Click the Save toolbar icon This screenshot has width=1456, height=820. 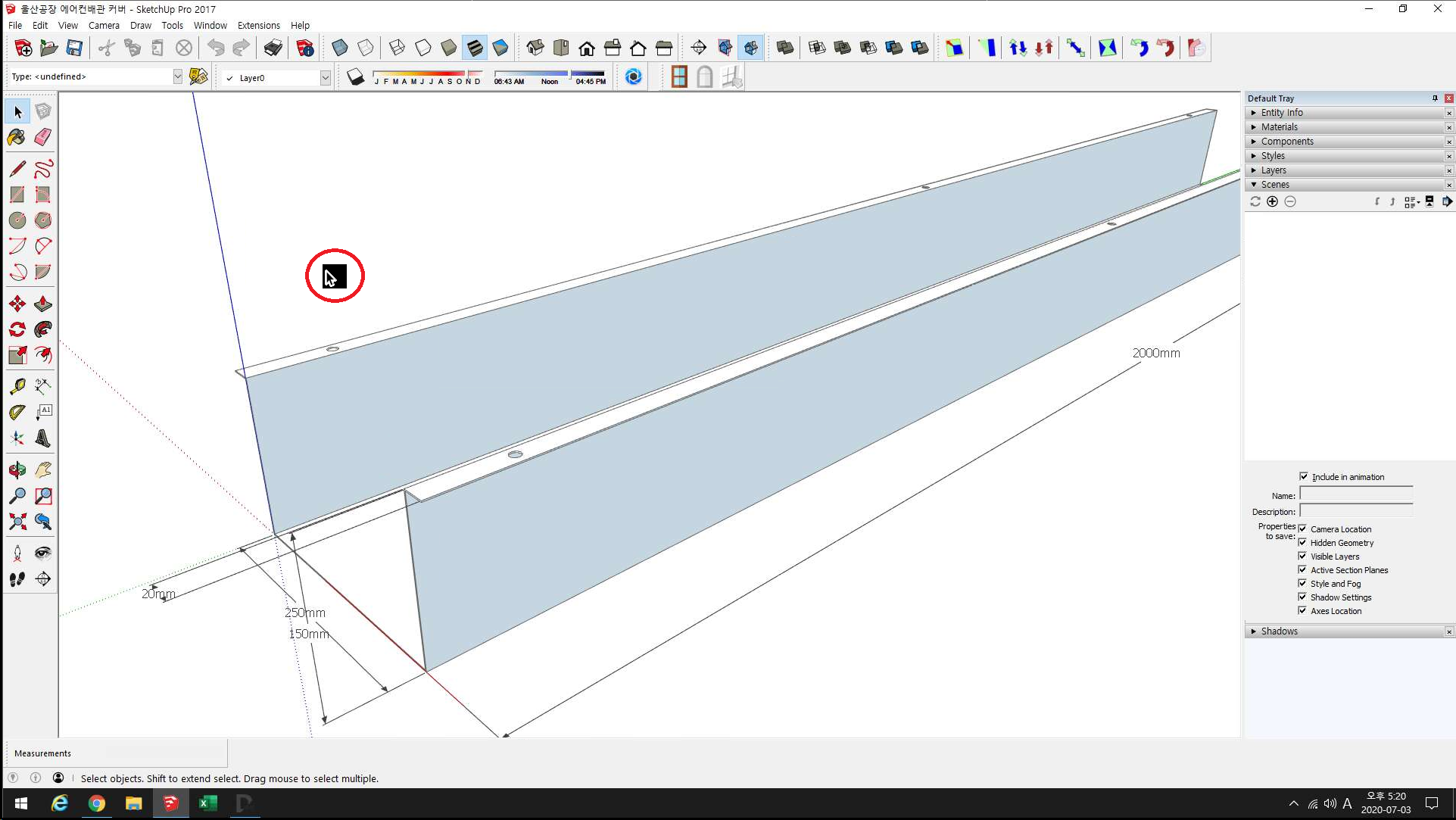74,48
